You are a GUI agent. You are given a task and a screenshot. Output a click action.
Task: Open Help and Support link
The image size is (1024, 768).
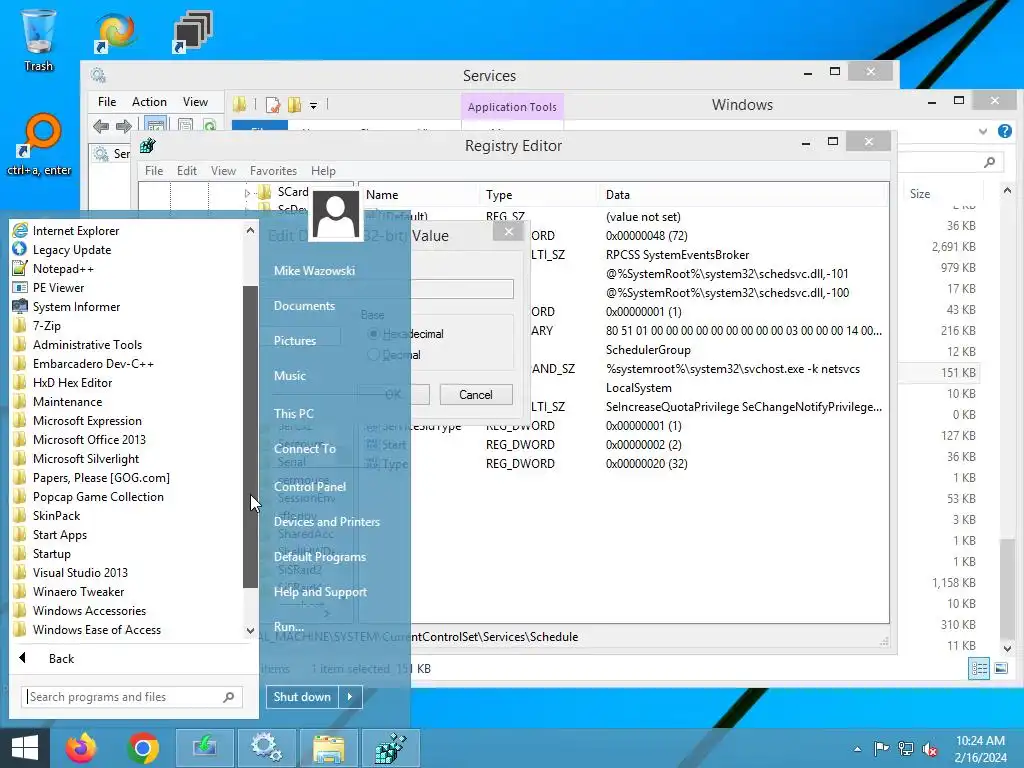click(320, 592)
